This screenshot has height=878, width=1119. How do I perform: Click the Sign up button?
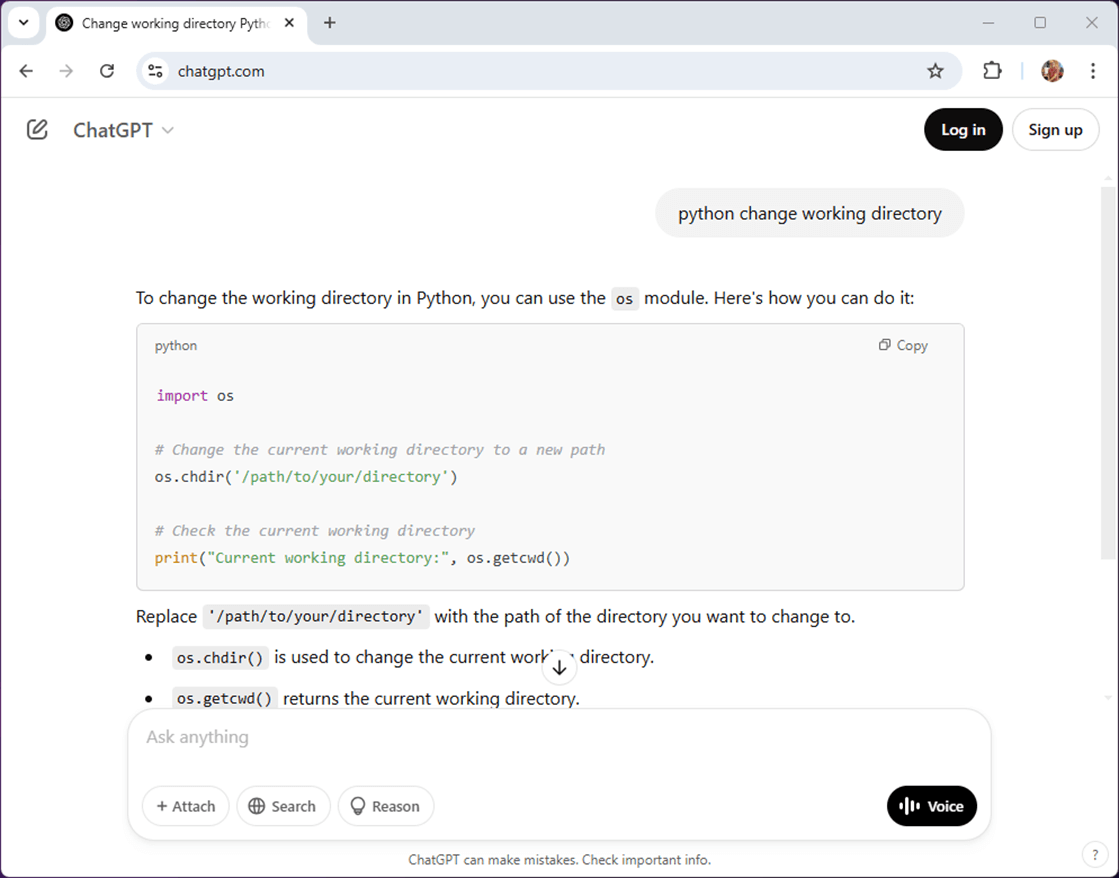click(x=1055, y=130)
